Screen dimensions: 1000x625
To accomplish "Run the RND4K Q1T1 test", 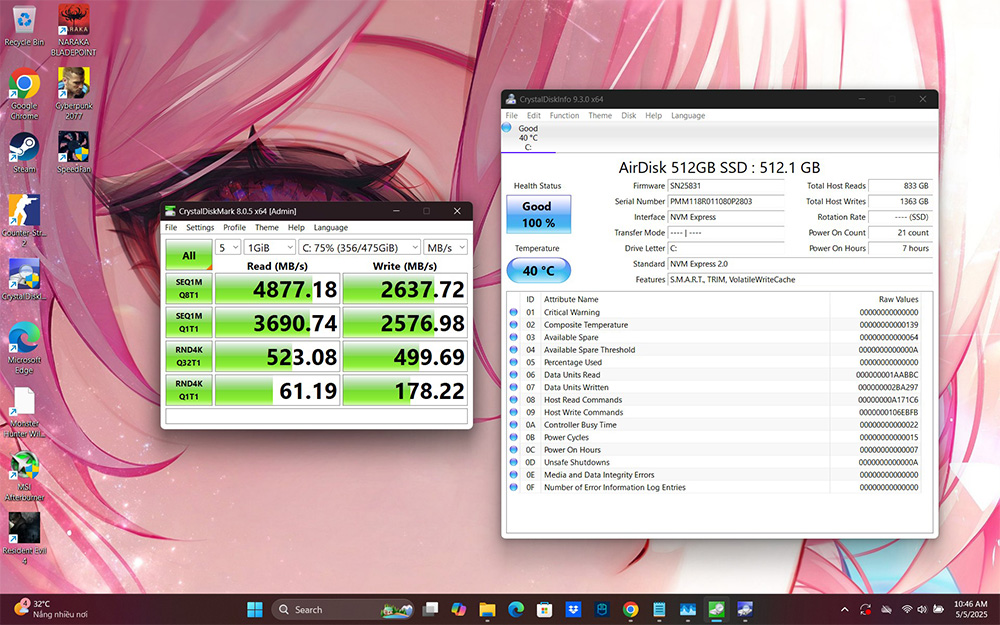I will pos(189,390).
